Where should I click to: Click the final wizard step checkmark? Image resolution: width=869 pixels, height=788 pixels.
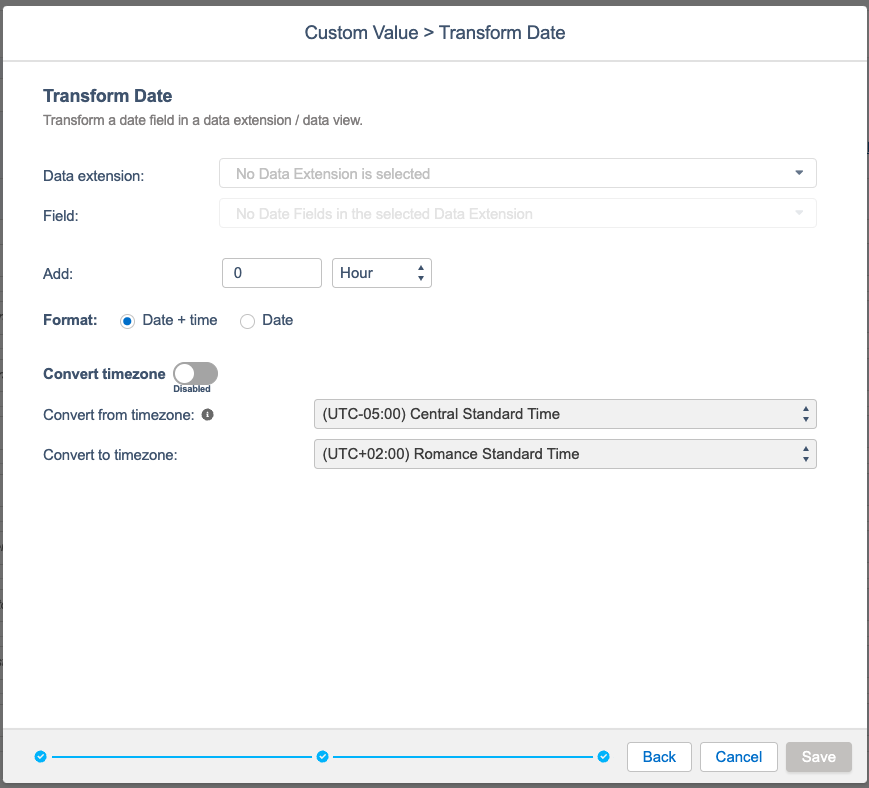(x=603, y=757)
